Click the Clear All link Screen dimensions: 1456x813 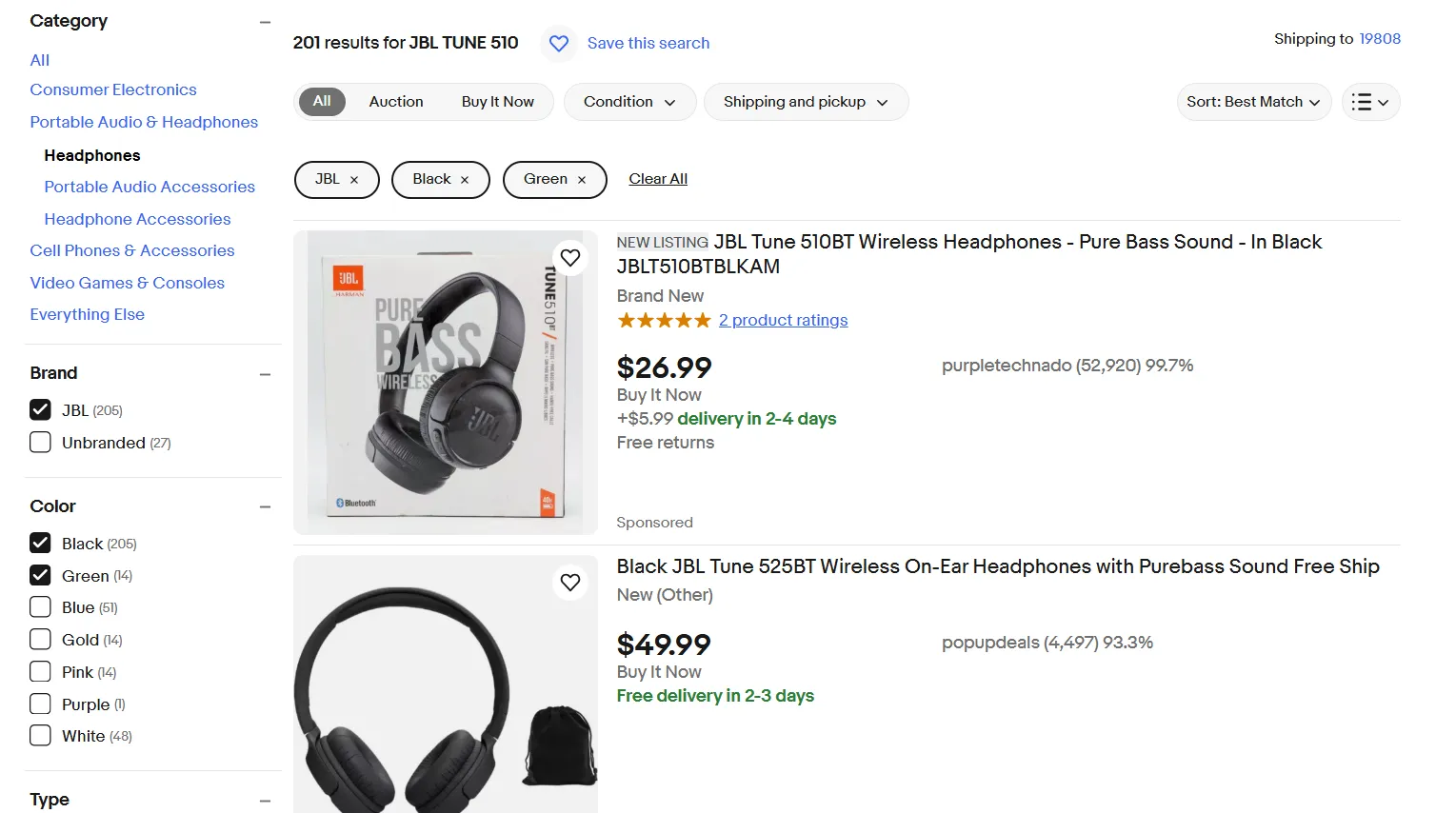pos(658,179)
